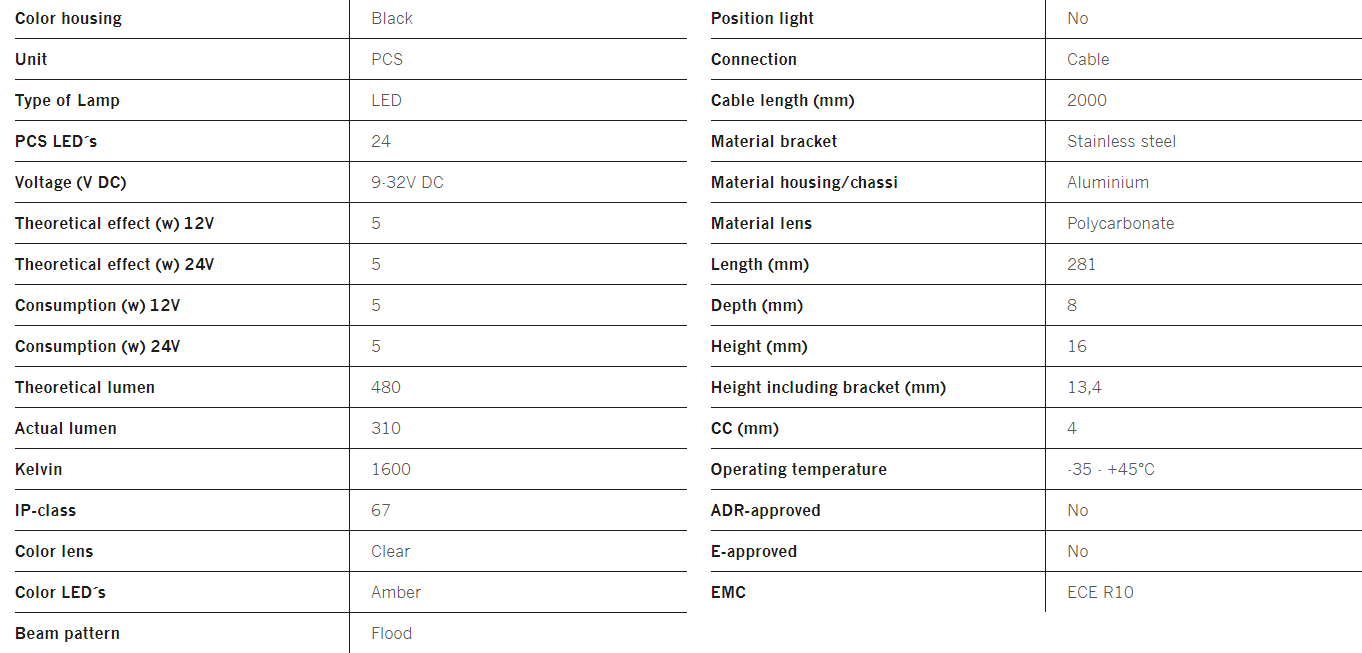Select the Operating temperature range value
Screen dimensions: 1362x653
click(x=1111, y=469)
